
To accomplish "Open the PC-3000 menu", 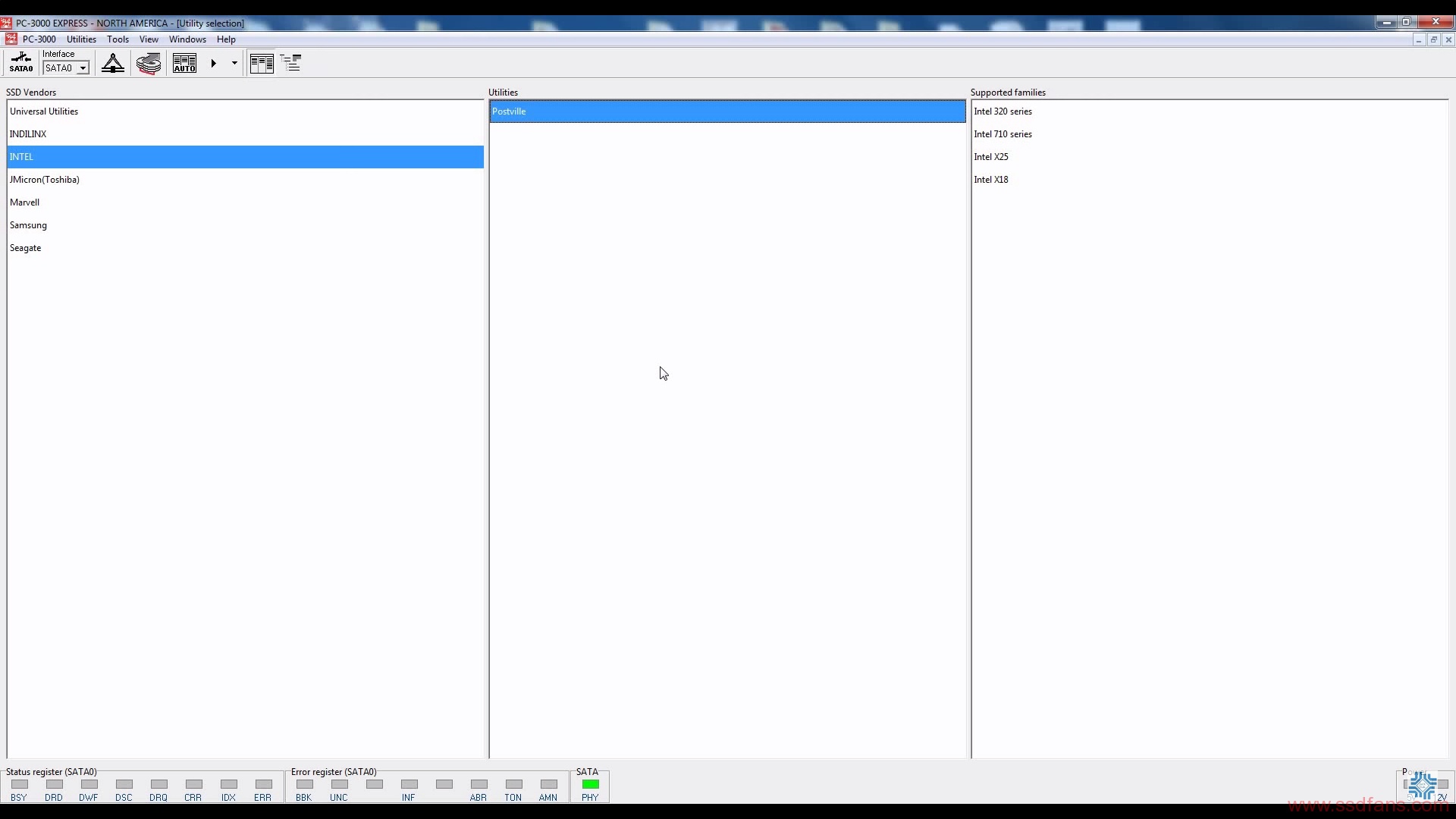I will 39,39.
